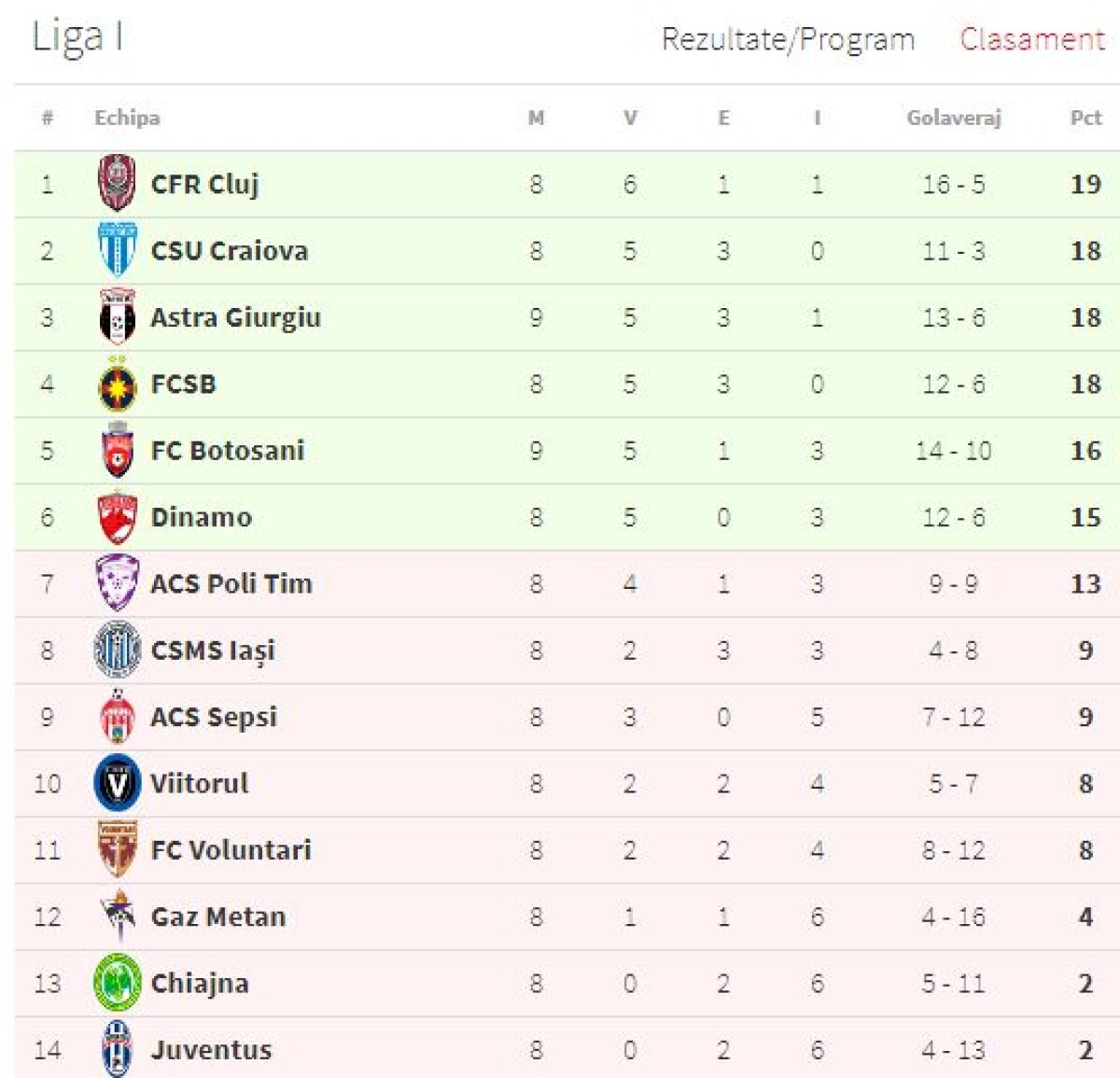Open the Gaz Metan team link
Image resolution: width=1120 pixels, height=1078 pixels.
(x=218, y=917)
